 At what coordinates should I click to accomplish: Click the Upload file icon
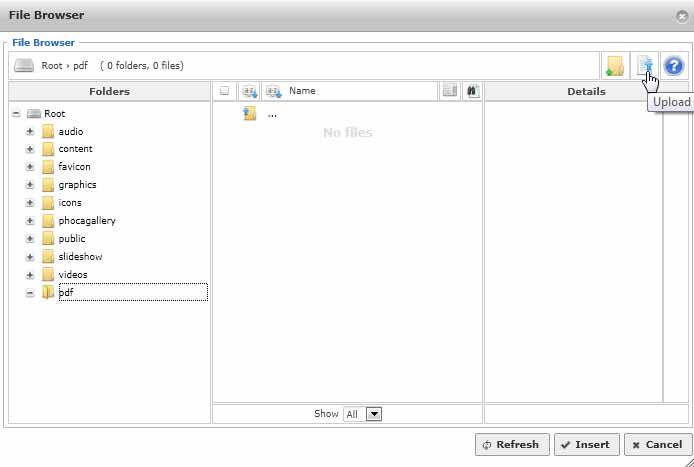click(x=645, y=66)
